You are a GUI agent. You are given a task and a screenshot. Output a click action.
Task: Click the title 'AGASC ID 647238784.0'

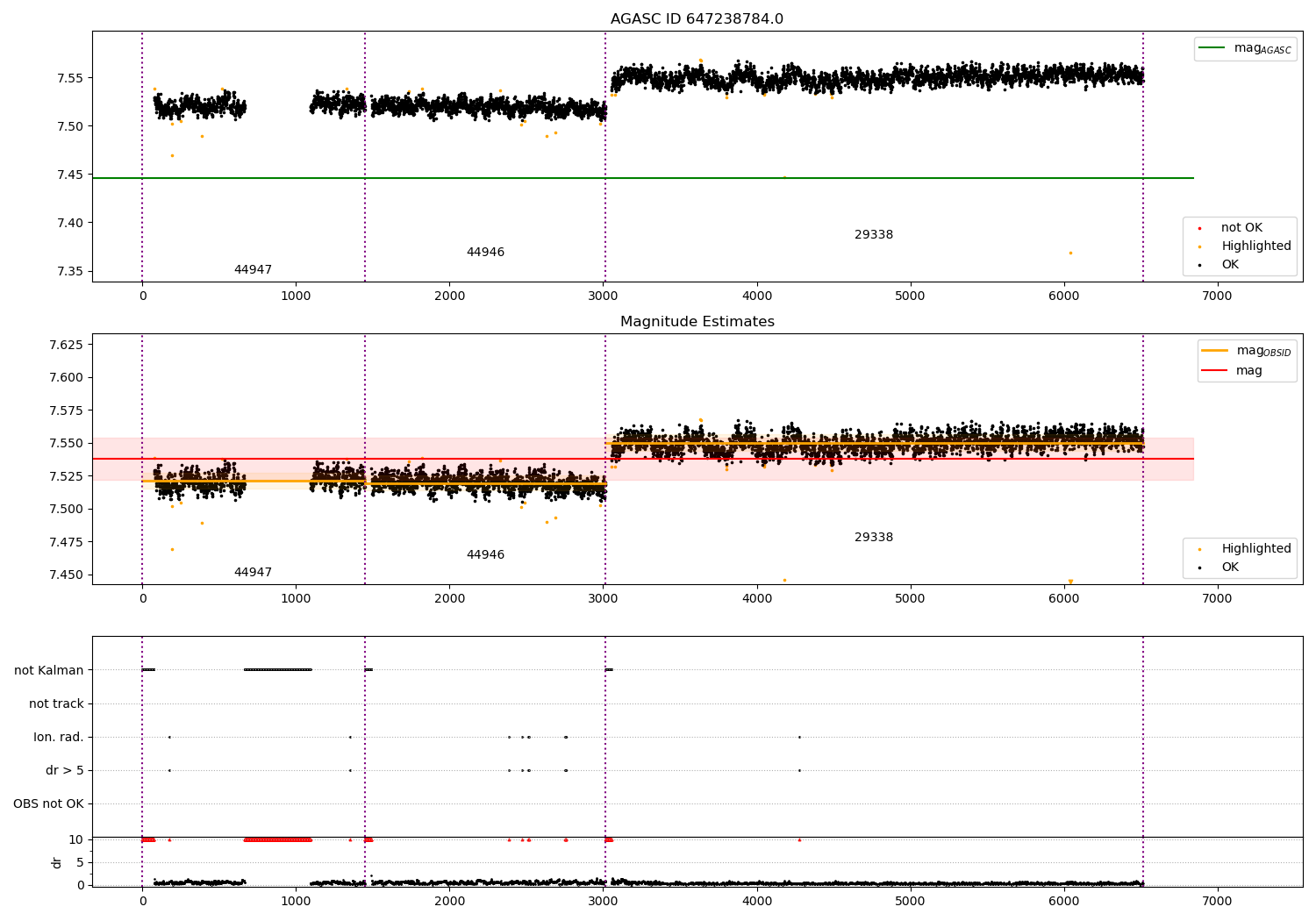[x=697, y=19]
